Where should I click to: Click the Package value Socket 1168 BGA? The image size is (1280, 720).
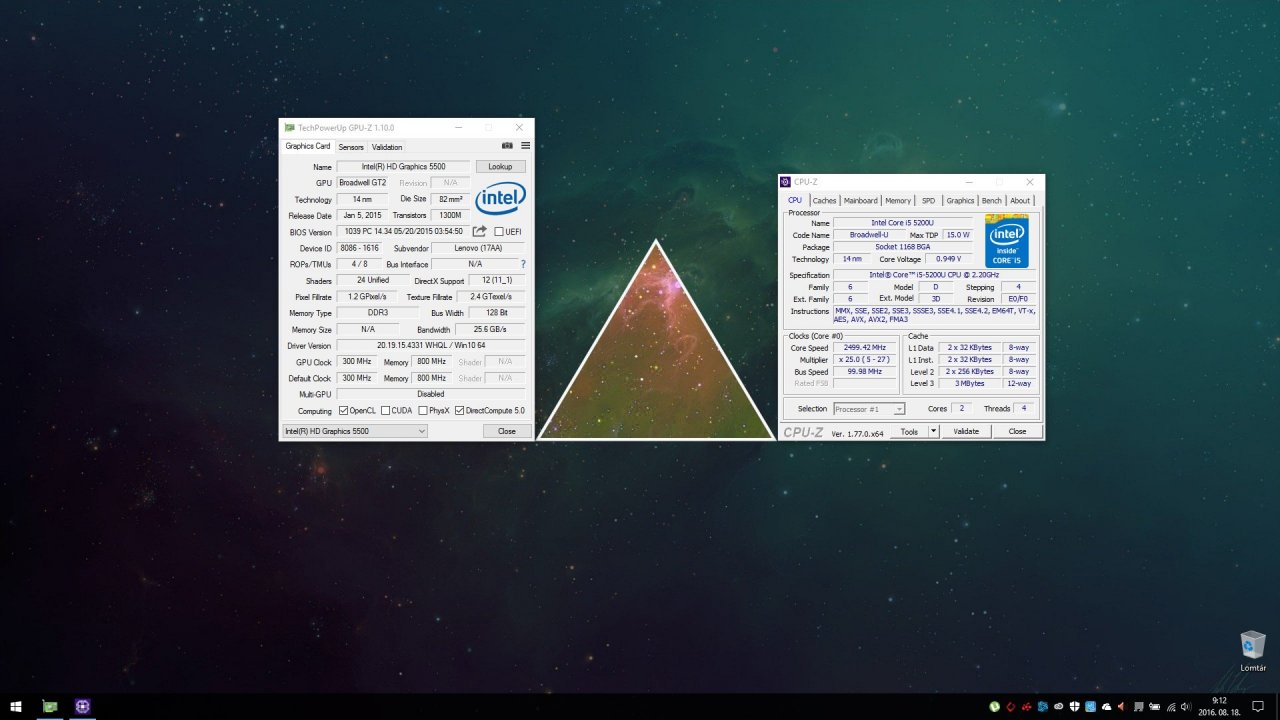pyautogui.click(x=903, y=247)
